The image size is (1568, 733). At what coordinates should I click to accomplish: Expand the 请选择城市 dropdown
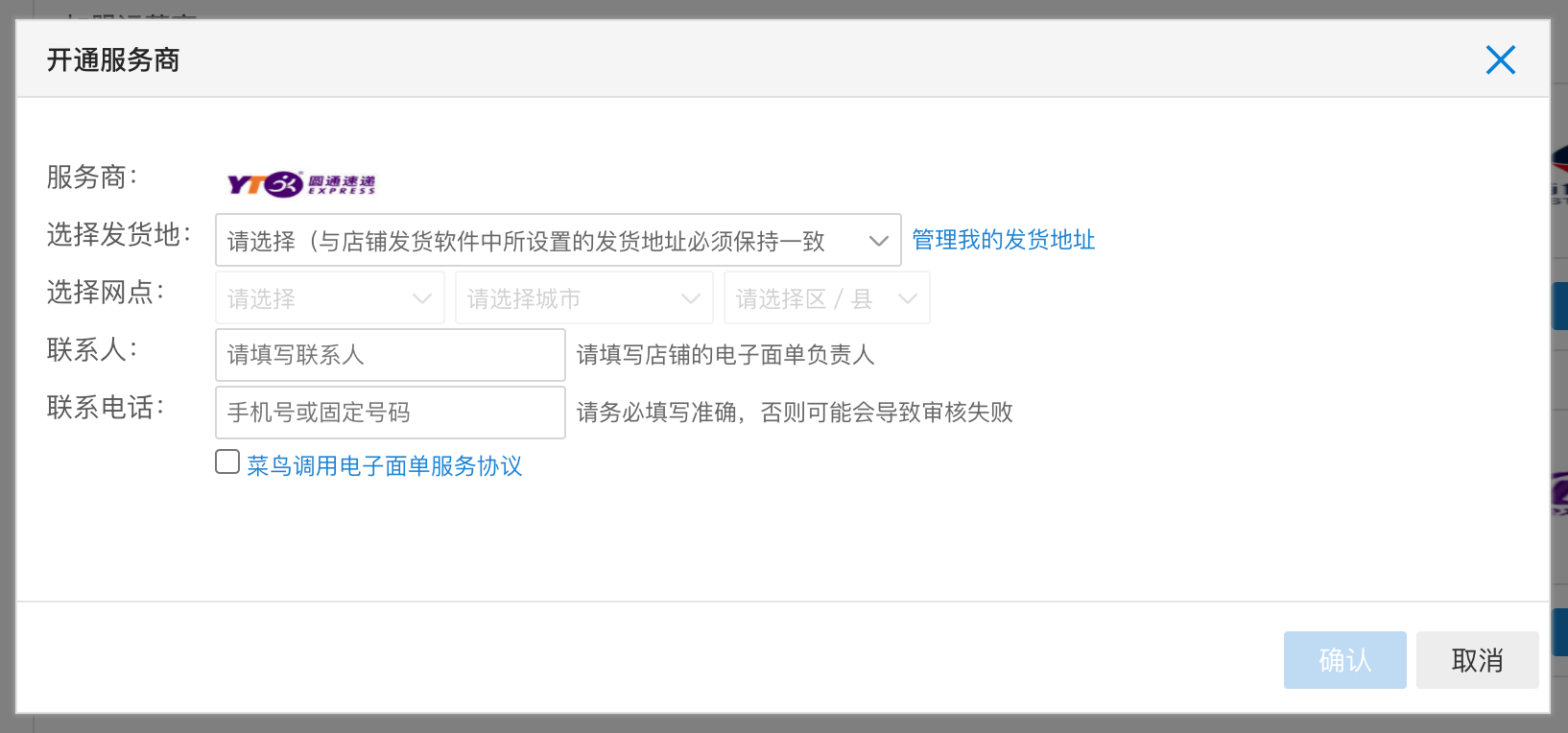click(x=583, y=298)
